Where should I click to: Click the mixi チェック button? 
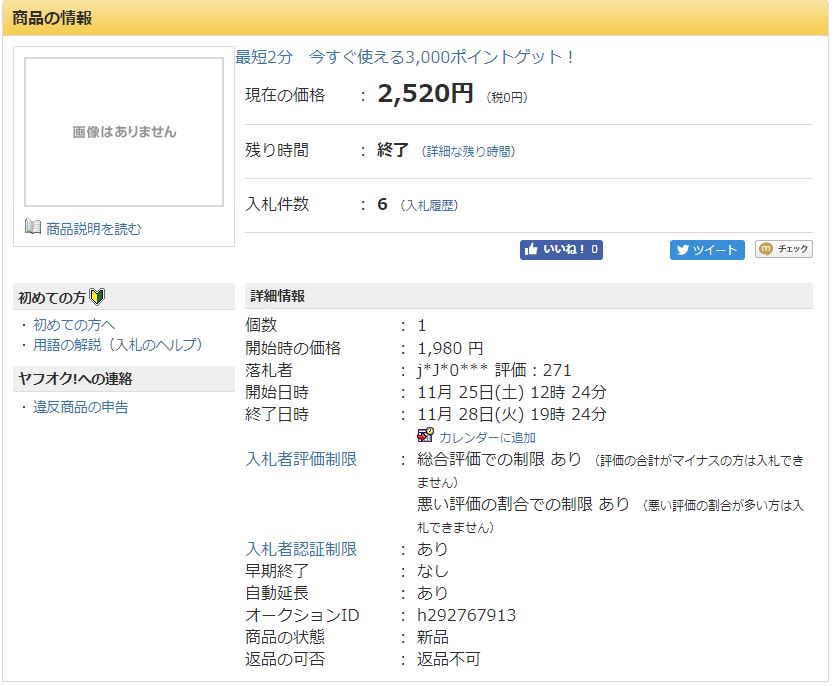(x=784, y=250)
